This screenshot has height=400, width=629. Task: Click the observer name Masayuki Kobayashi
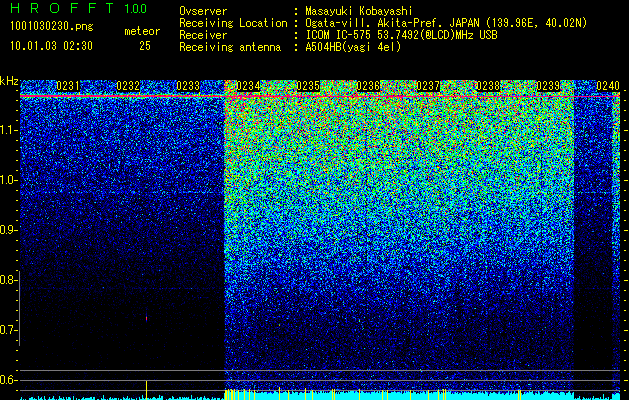[359, 11]
